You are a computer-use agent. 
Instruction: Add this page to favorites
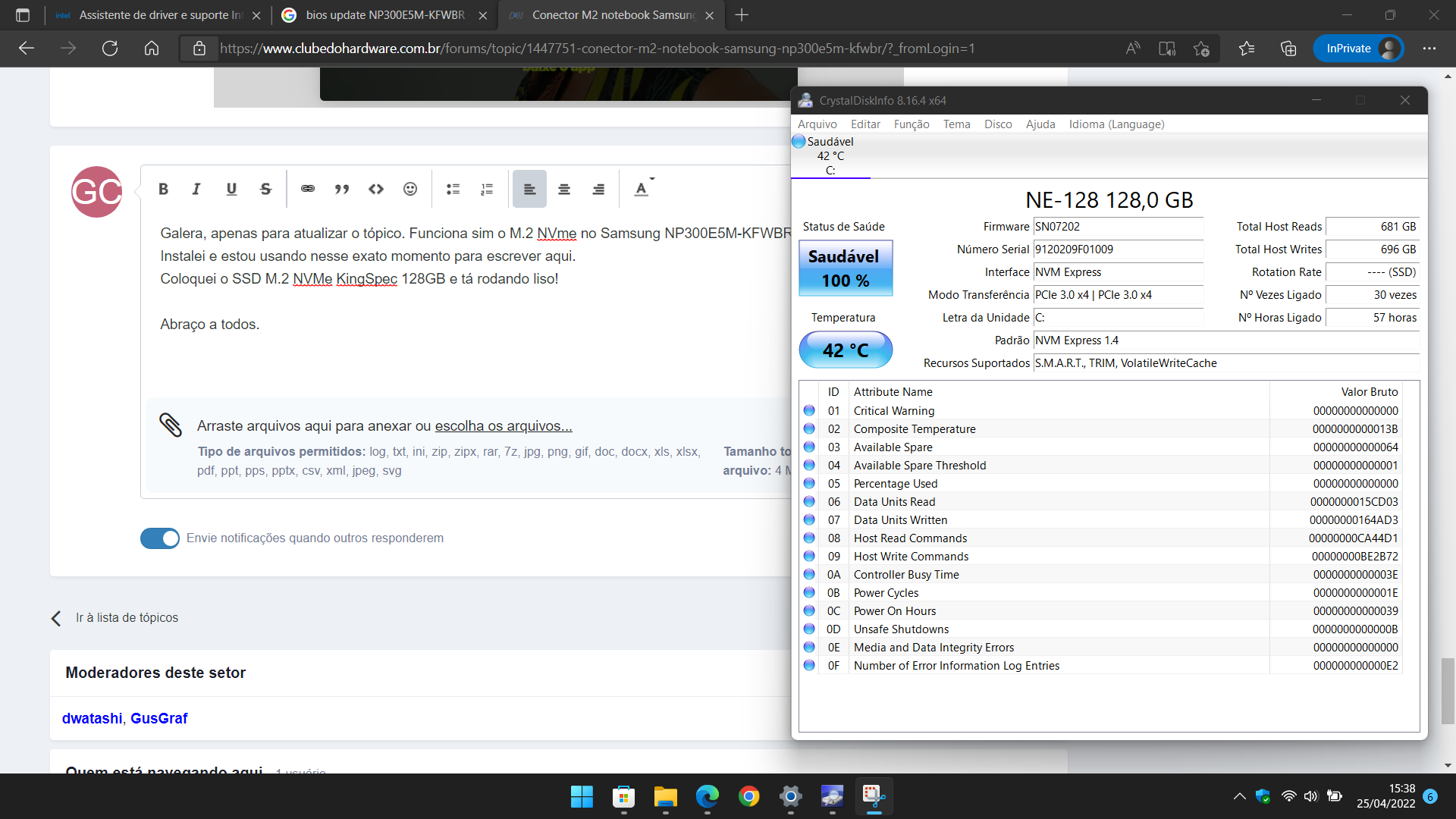(x=1201, y=49)
